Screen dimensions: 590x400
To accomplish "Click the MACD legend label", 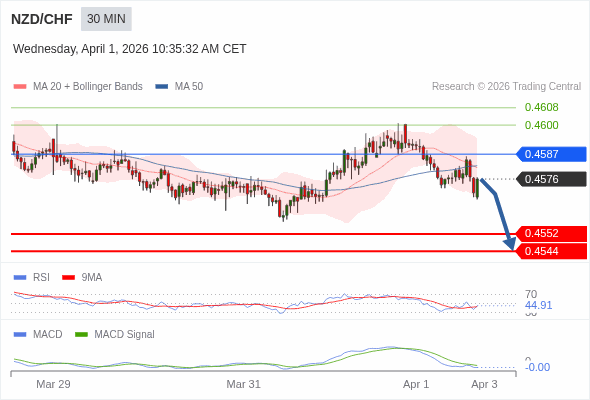I will point(48,335).
